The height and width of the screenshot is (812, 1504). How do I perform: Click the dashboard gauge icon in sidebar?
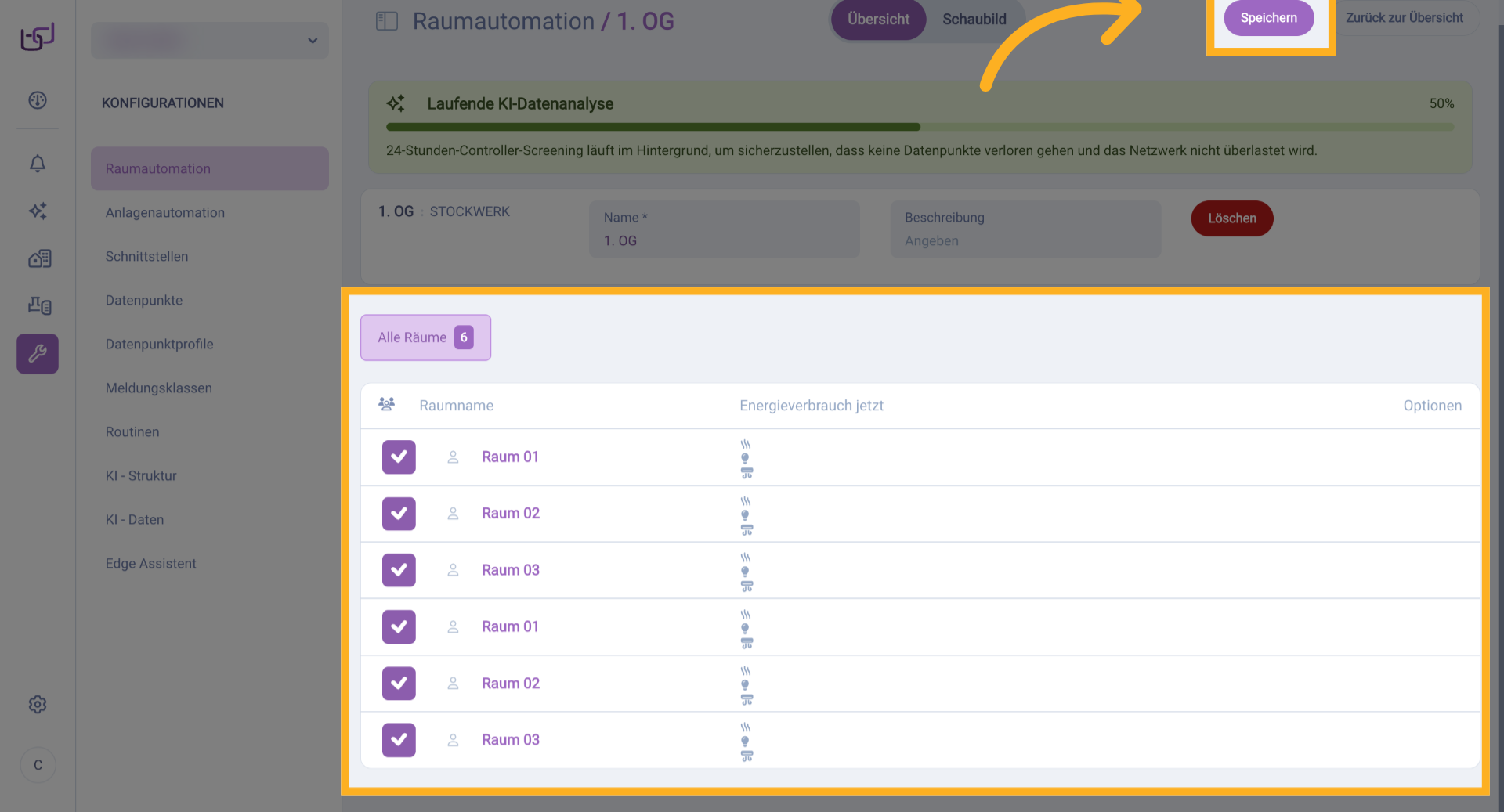coord(38,100)
